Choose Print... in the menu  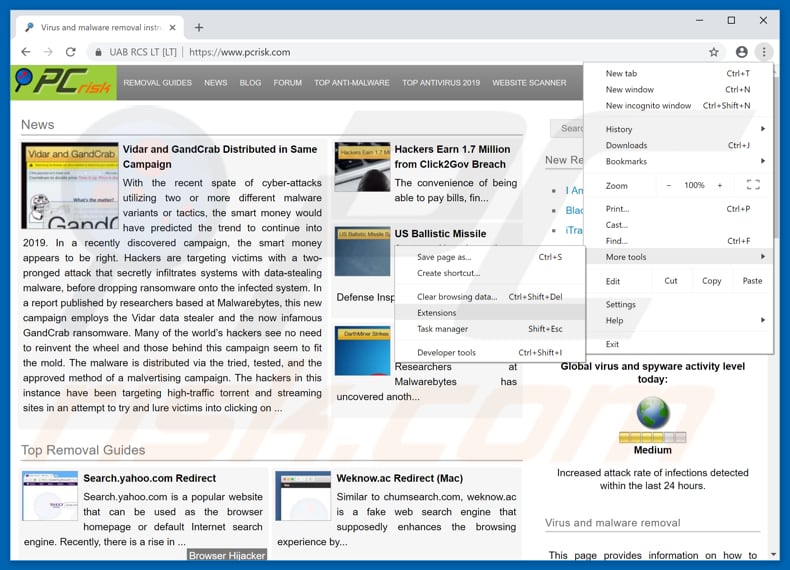pyautogui.click(x=679, y=209)
